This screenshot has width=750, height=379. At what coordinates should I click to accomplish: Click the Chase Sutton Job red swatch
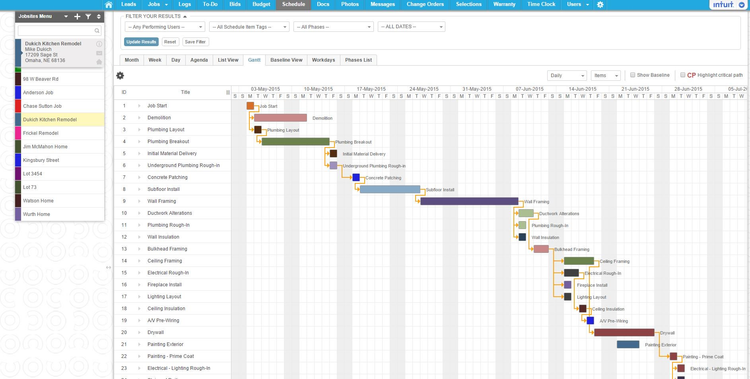tap(18, 106)
